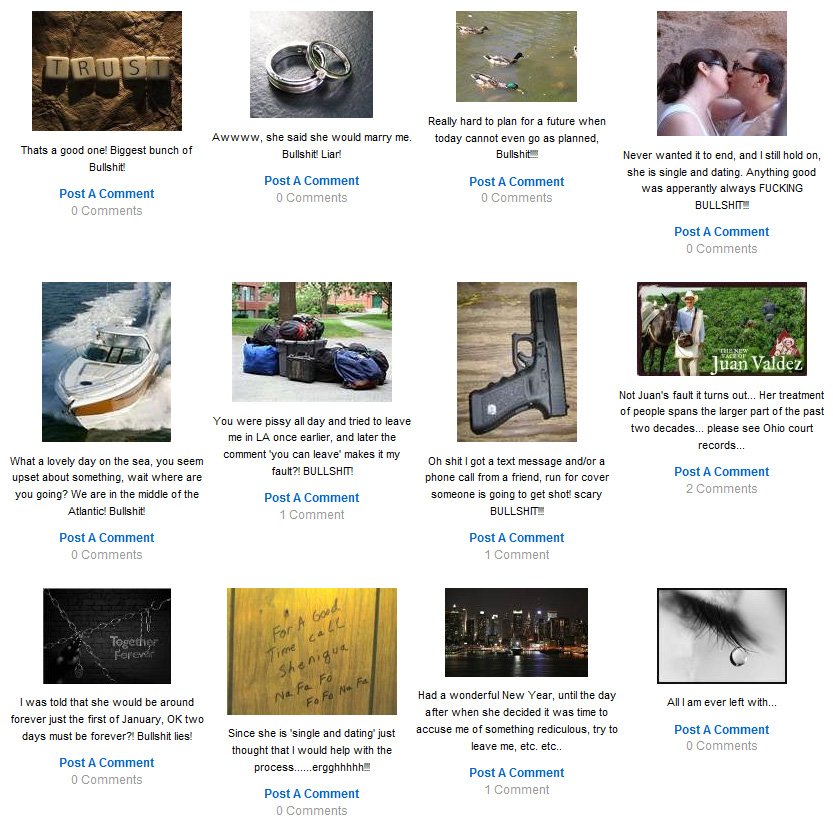Open the wedding rings photo

311,64
